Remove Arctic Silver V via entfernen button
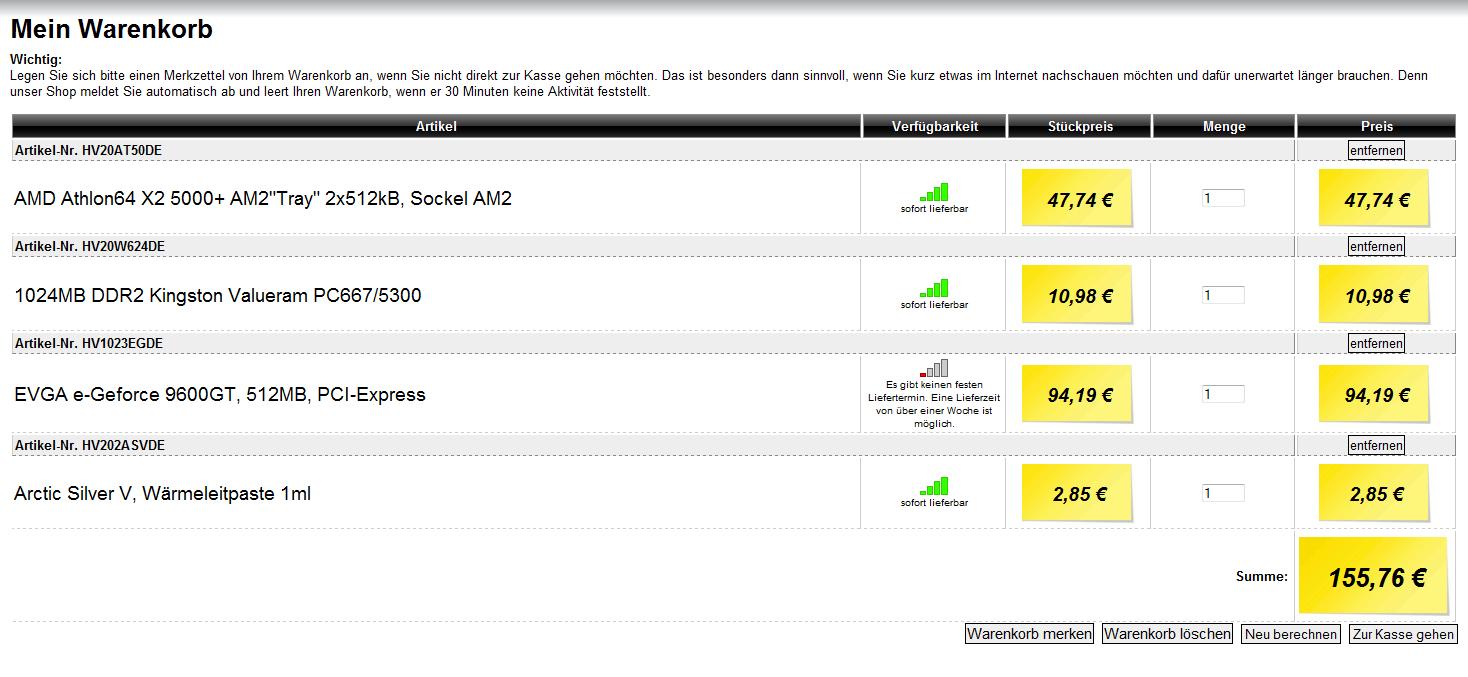Screen dimensions: 1468x677 [1376, 445]
